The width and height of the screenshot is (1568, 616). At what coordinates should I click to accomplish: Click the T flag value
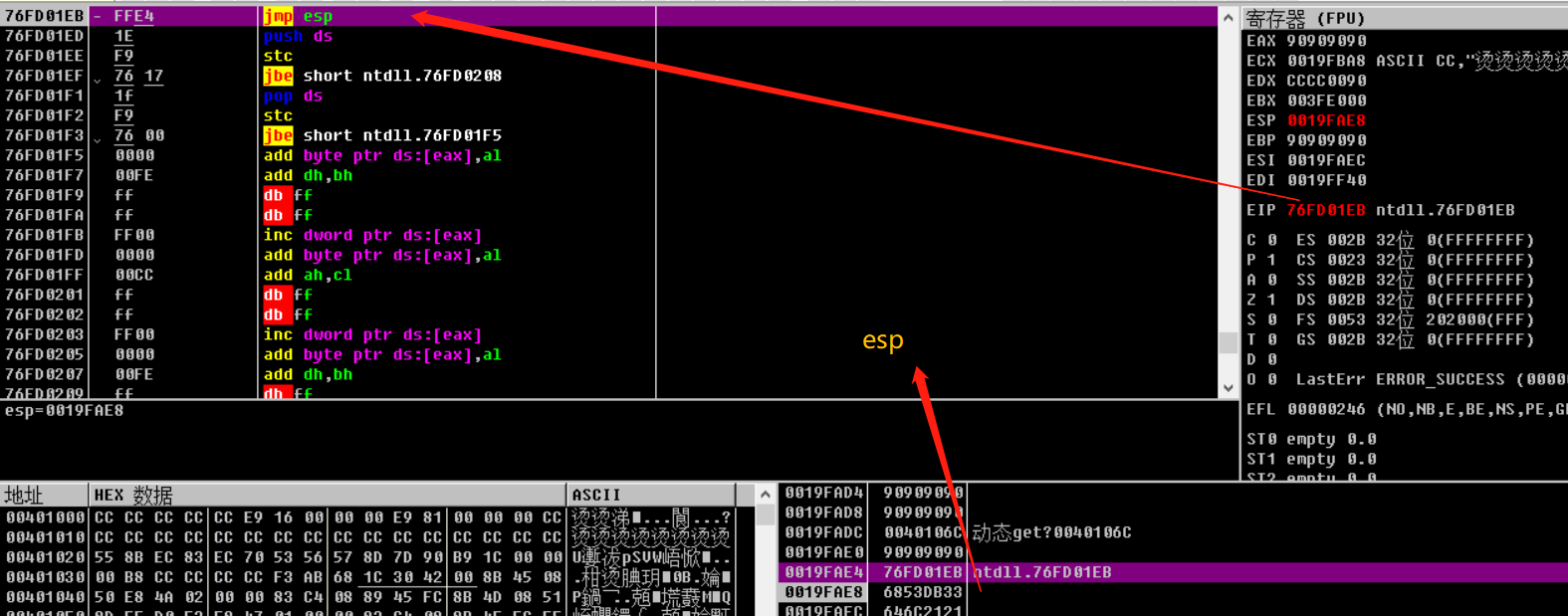point(1271,339)
